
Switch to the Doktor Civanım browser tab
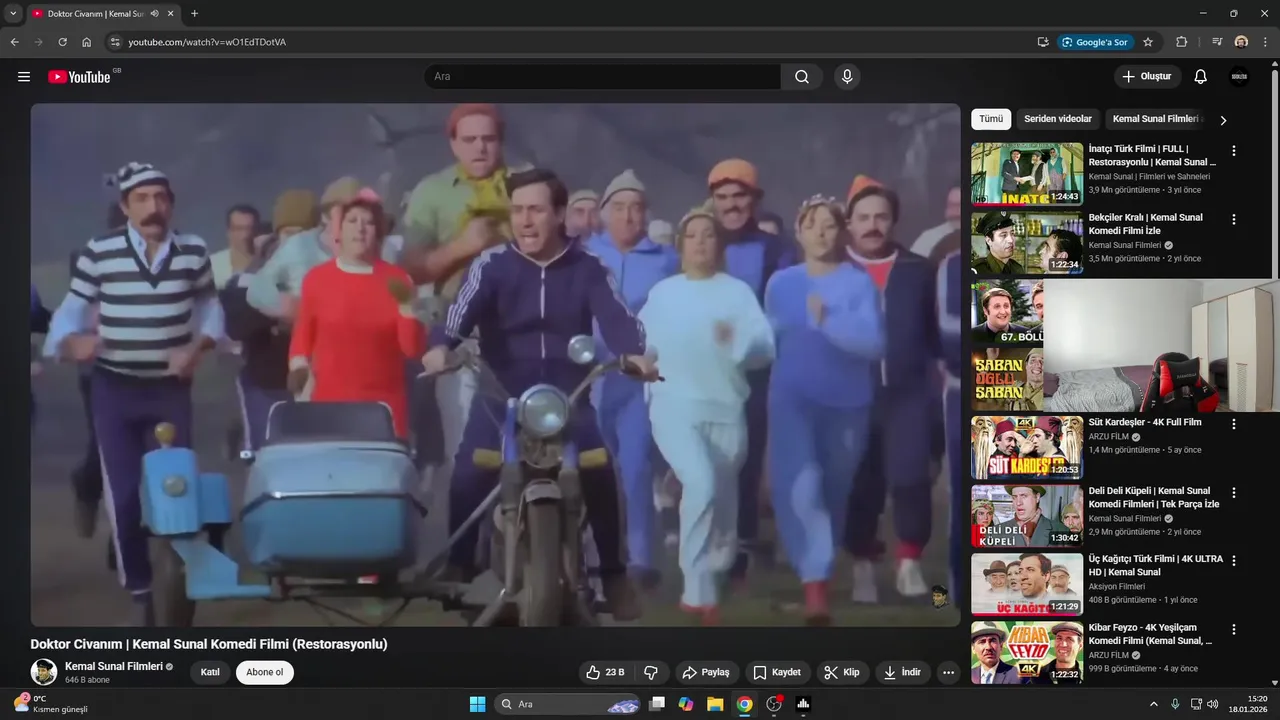click(x=95, y=14)
